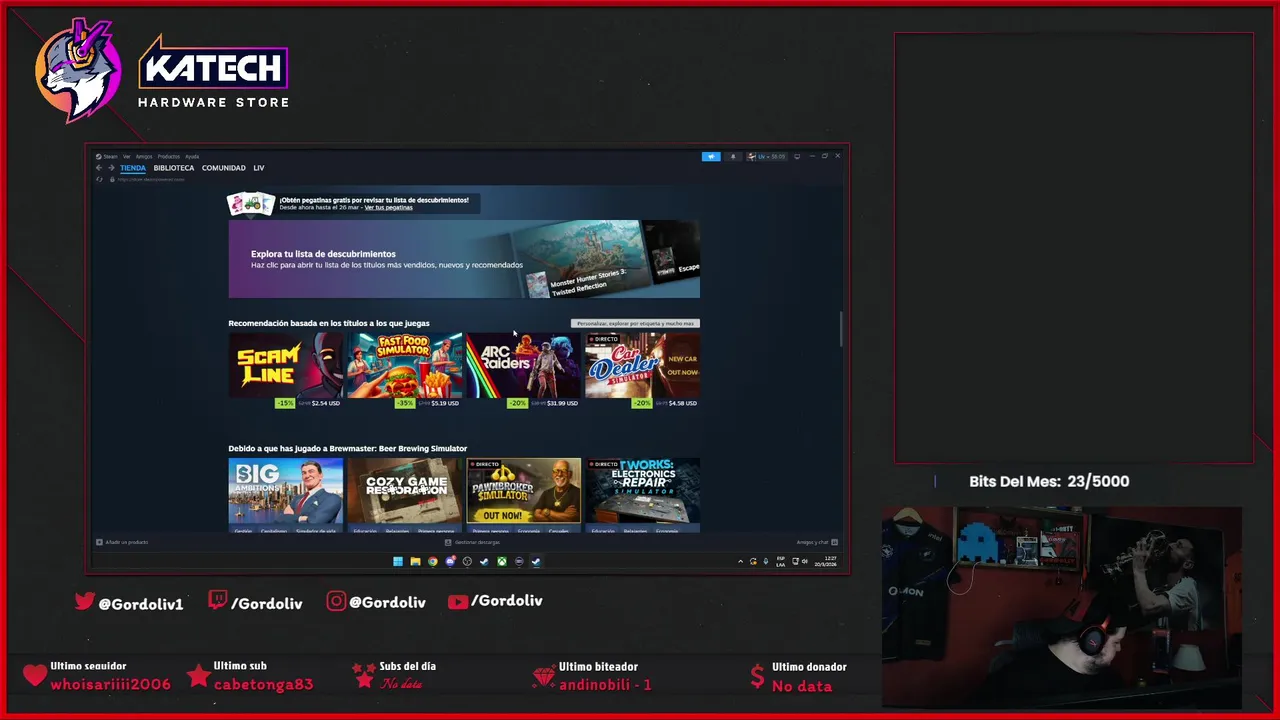Click the active Steam taskbar icon
The image size is (1280, 720).
pos(536,561)
